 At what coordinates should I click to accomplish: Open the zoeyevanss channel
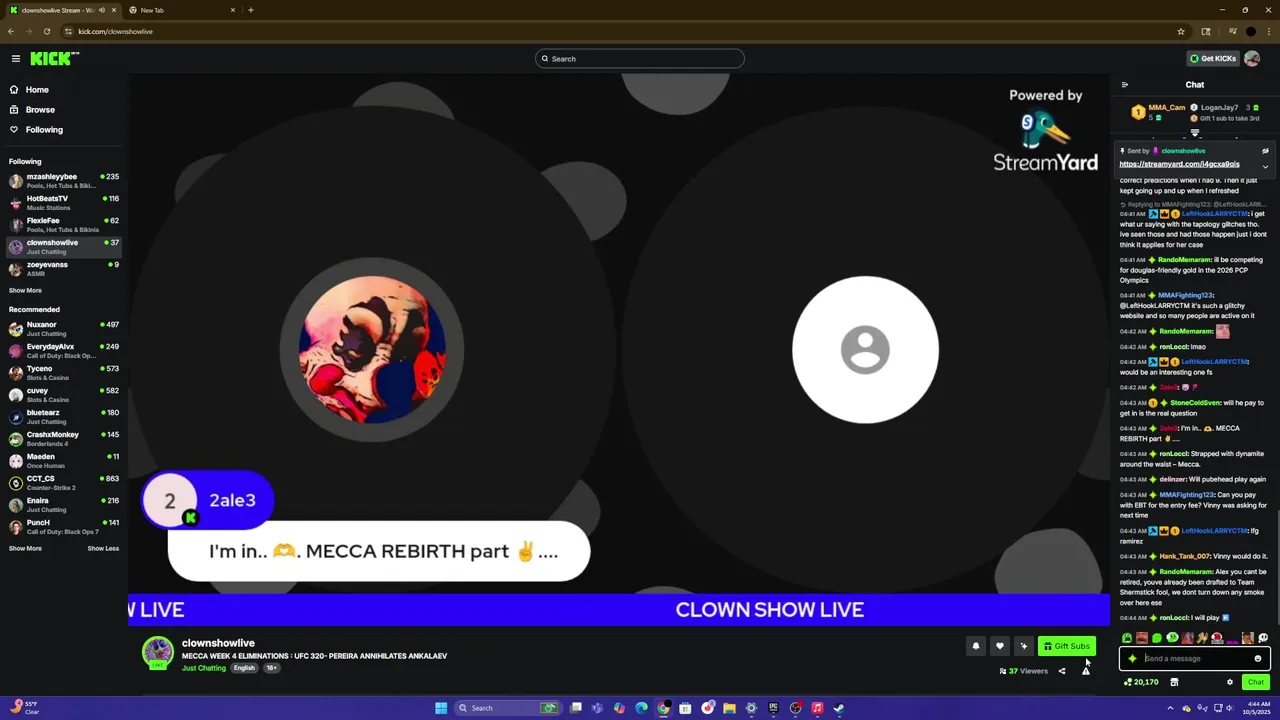point(64,269)
